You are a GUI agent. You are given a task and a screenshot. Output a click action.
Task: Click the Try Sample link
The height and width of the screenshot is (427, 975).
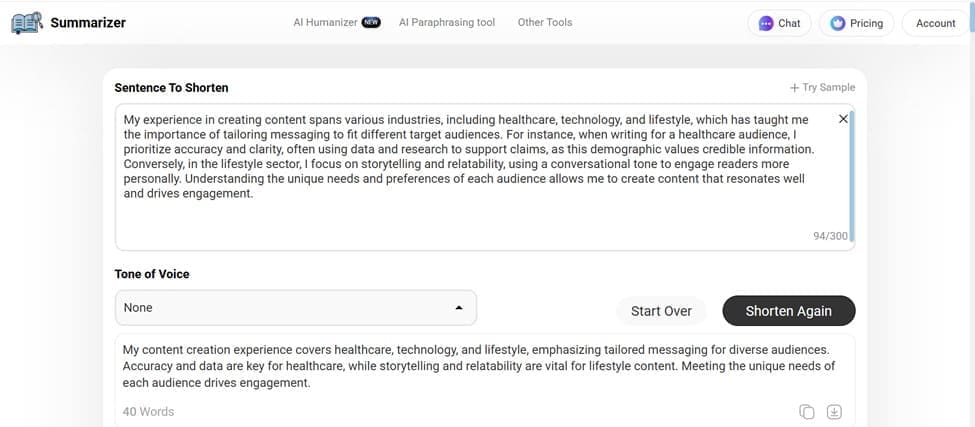828,88
